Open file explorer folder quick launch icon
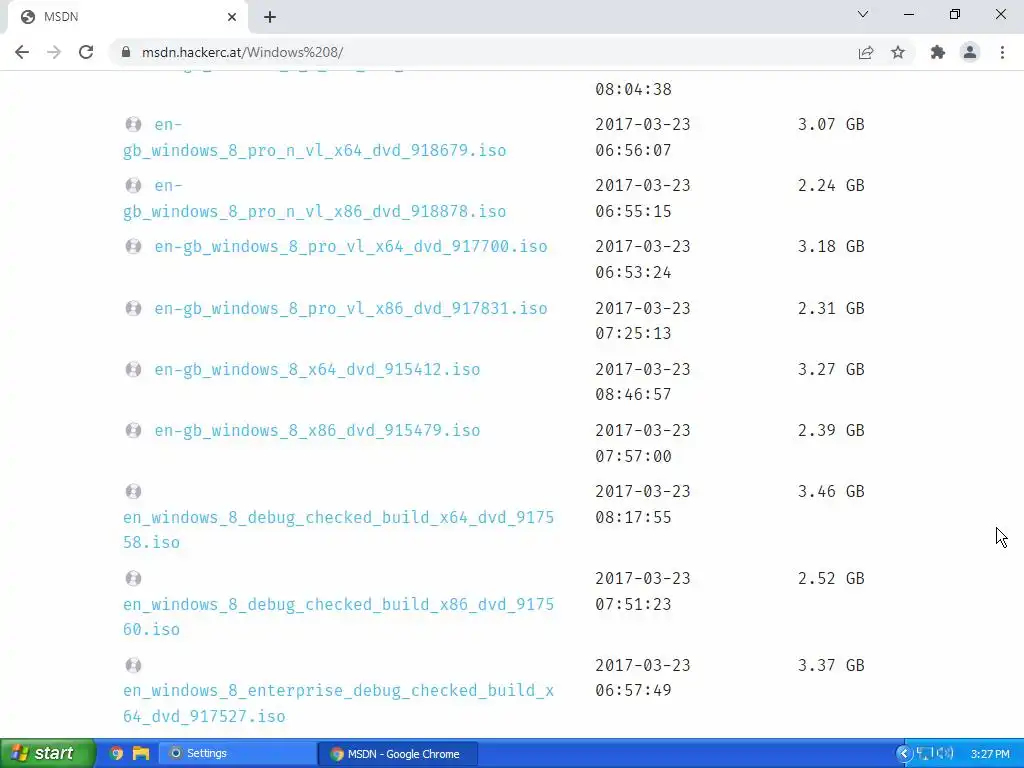1024x768 pixels. [x=140, y=754]
